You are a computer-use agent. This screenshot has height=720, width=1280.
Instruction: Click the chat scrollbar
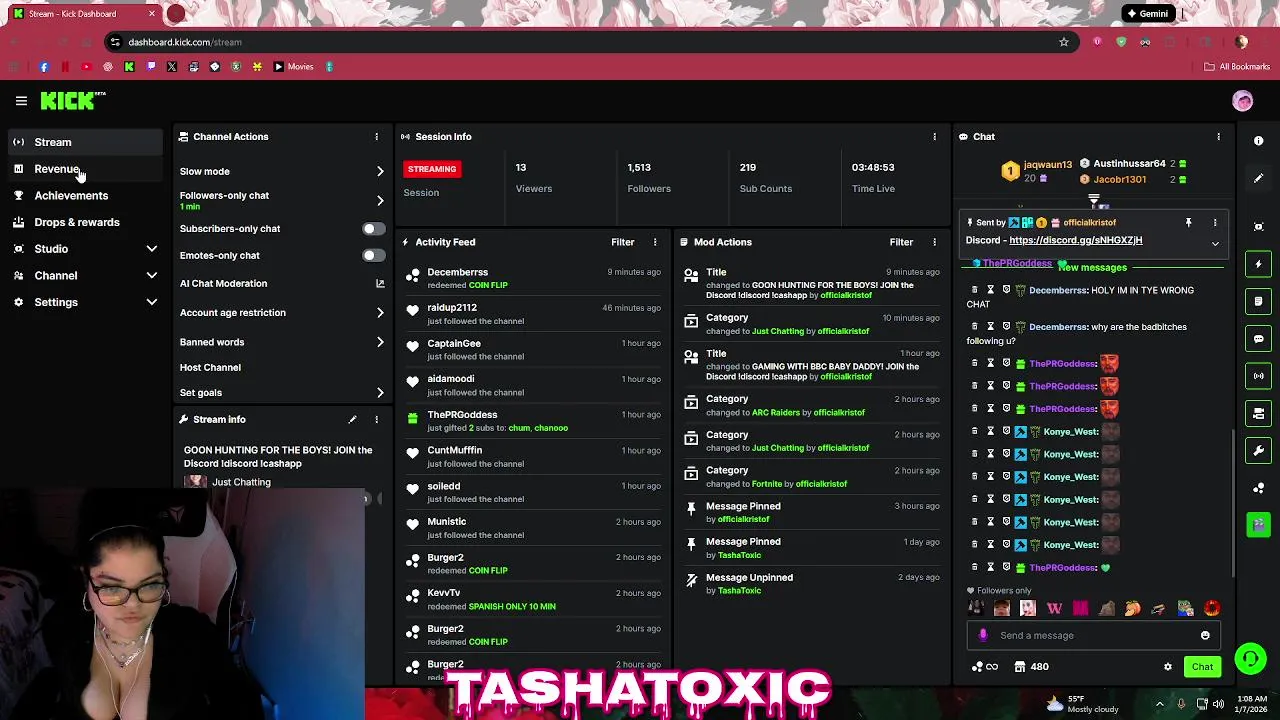tap(1232, 503)
